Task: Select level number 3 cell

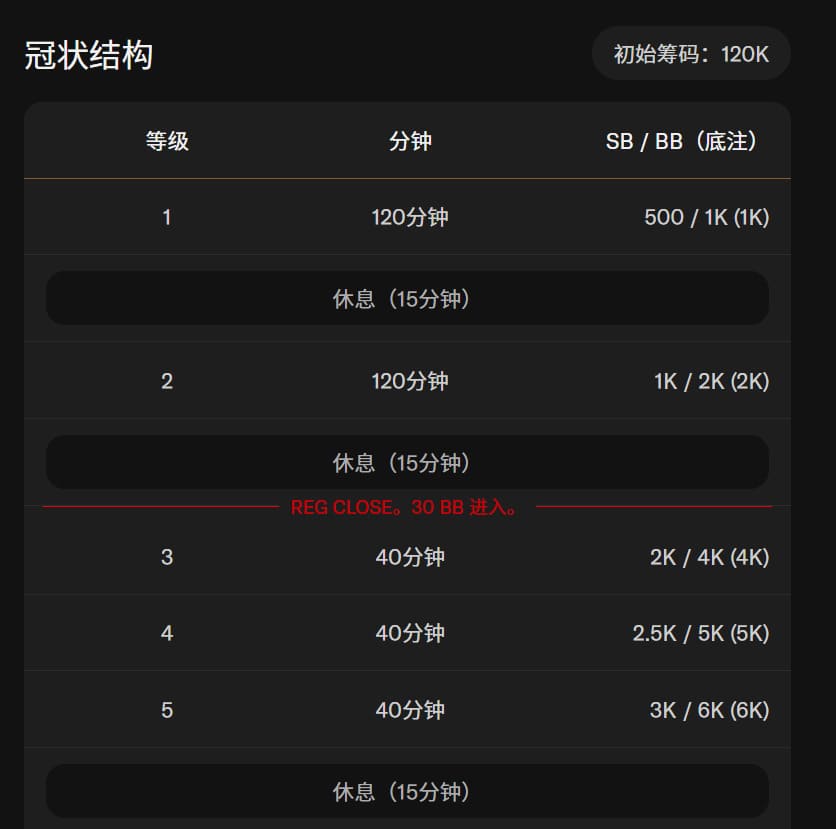Action: (167, 557)
